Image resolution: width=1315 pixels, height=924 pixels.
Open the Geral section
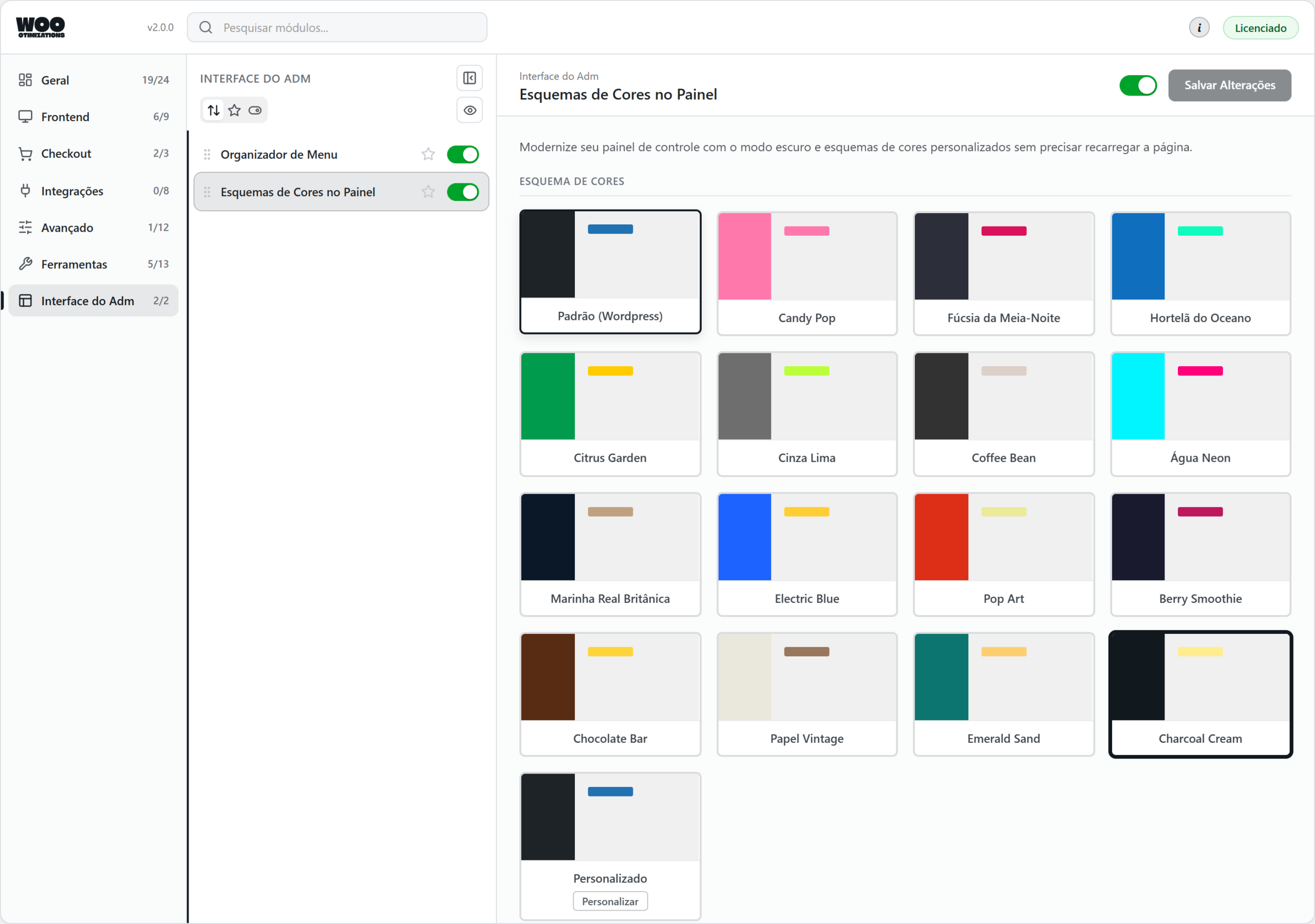click(93, 80)
